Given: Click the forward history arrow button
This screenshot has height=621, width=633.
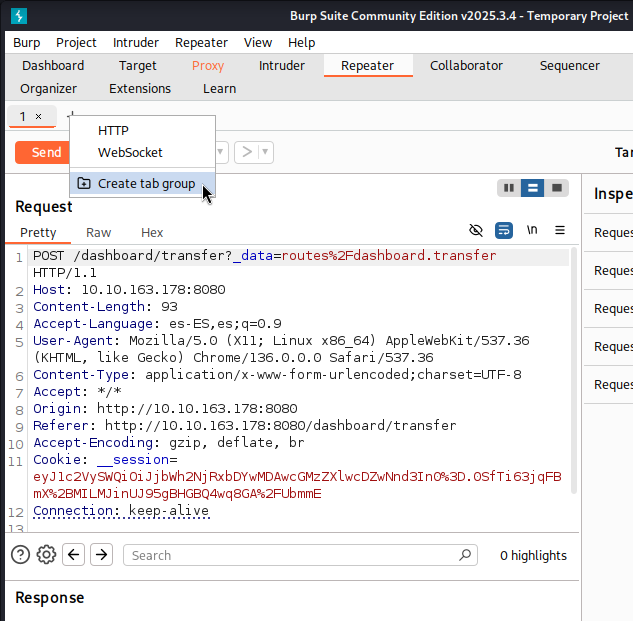Looking at the screenshot, I should click(247, 152).
